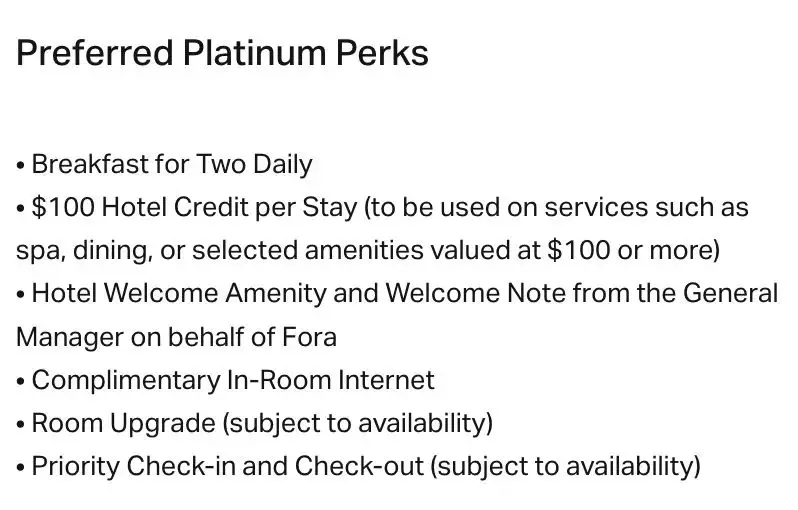This screenshot has width=798, height=510.
Task: Click "(to be used on services such as" text
Action: 556,208
